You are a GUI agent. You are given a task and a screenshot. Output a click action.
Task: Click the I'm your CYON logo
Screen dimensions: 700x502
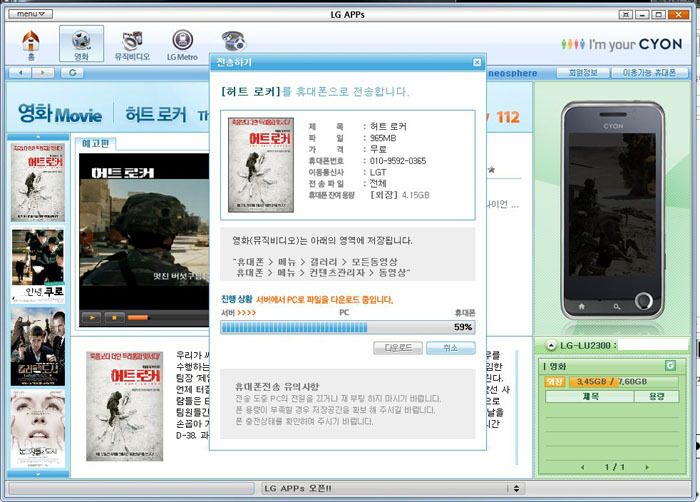point(621,44)
